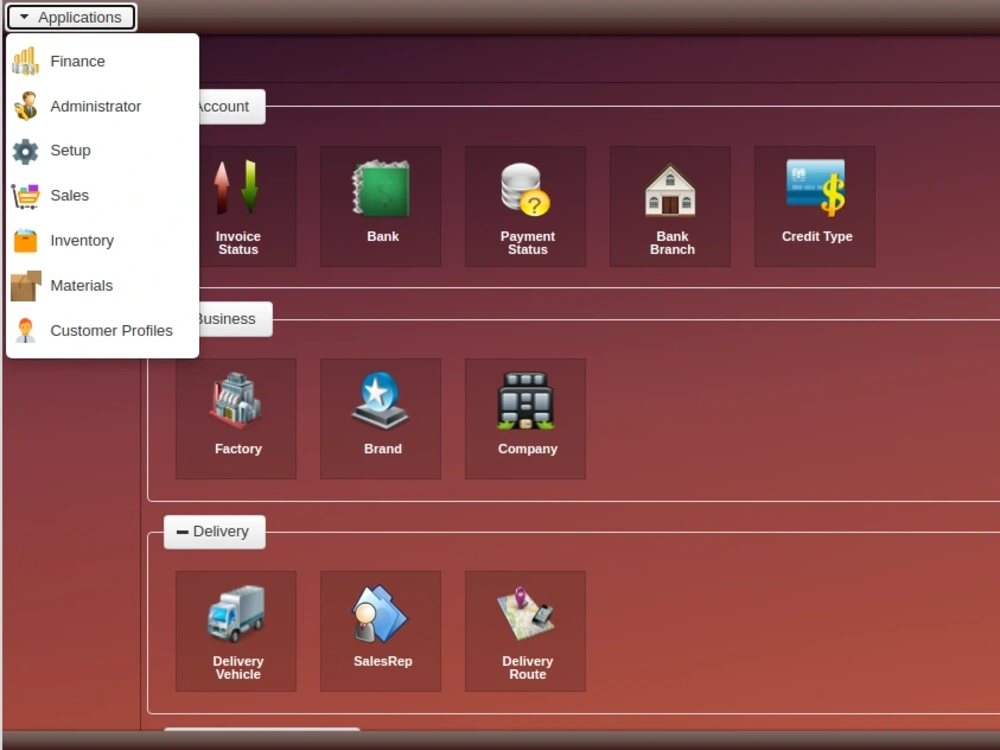
Task: Click the Credit Type label text
Action: click(x=817, y=237)
